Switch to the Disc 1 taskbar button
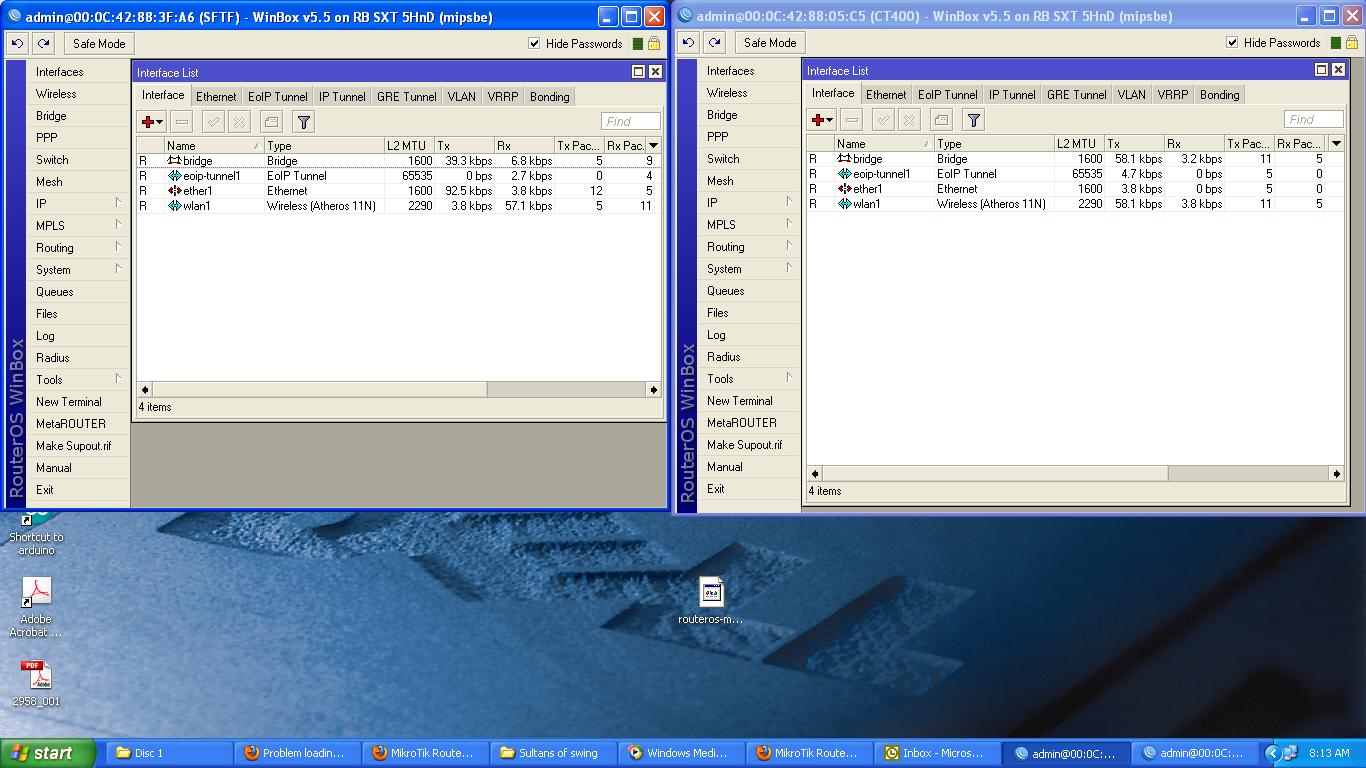Screen dimensions: 1366x768 (x=168, y=753)
